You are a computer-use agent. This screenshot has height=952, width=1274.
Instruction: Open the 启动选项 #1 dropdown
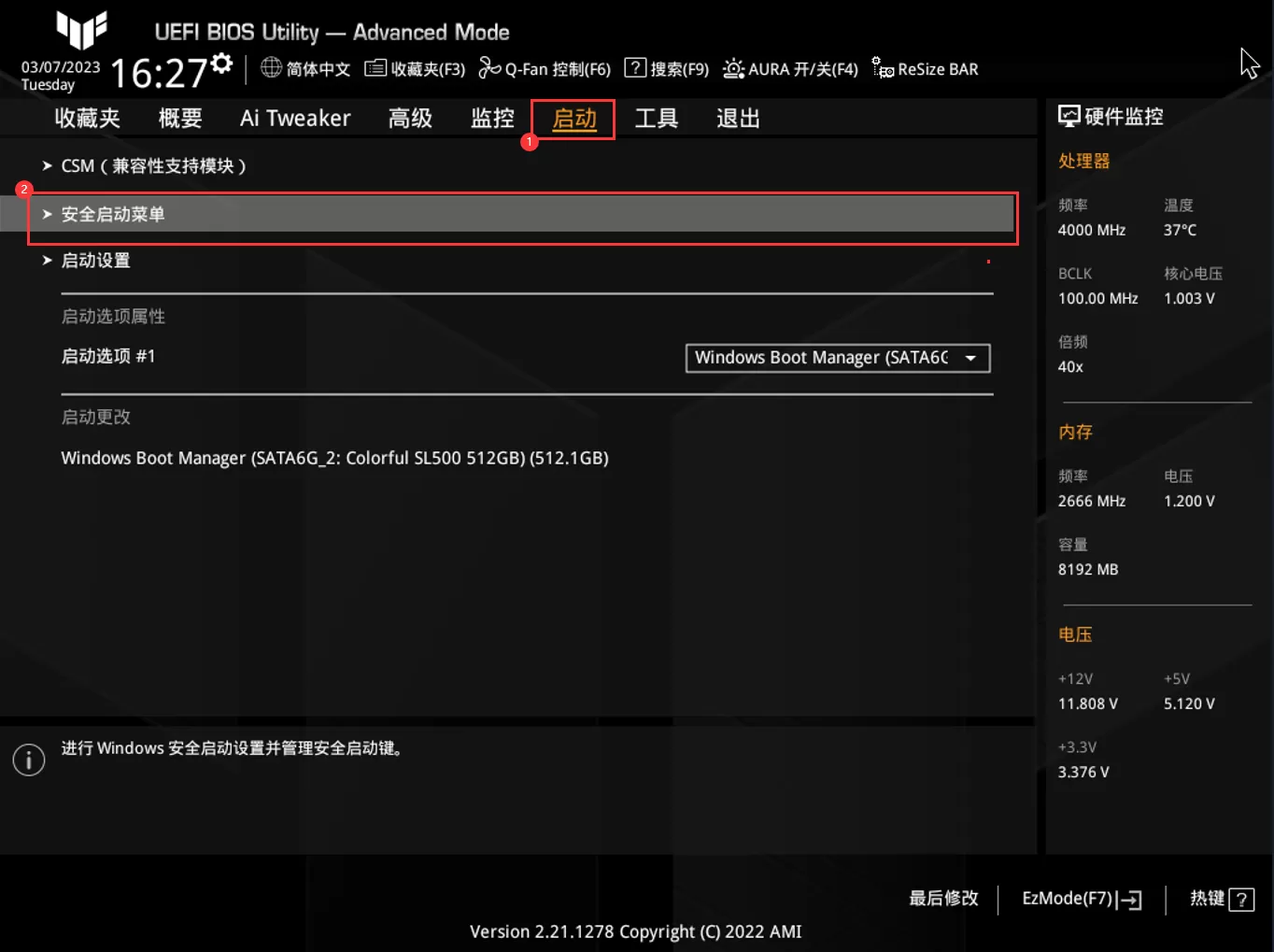point(837,358)
